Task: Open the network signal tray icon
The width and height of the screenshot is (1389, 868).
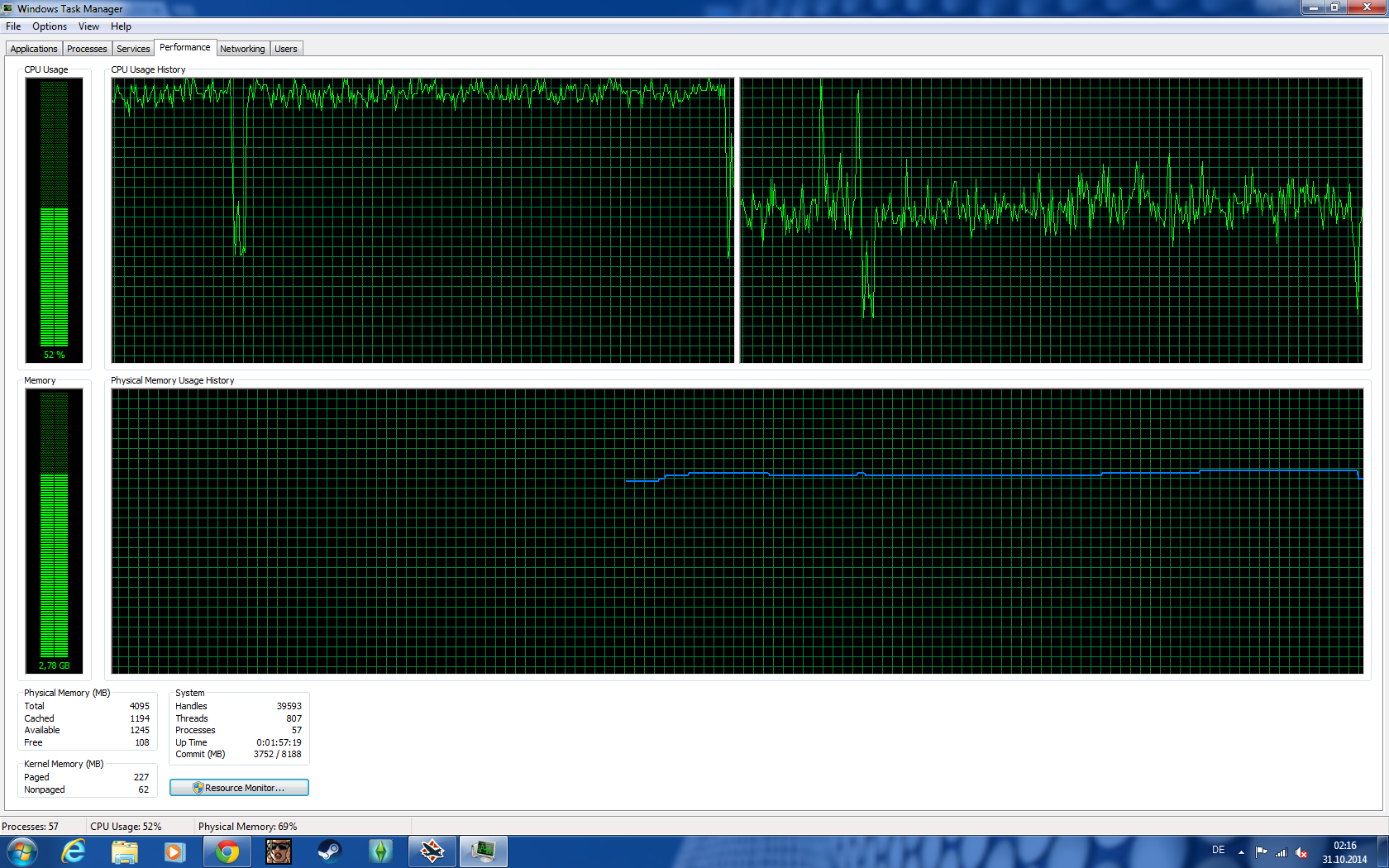Action: 1282,851
